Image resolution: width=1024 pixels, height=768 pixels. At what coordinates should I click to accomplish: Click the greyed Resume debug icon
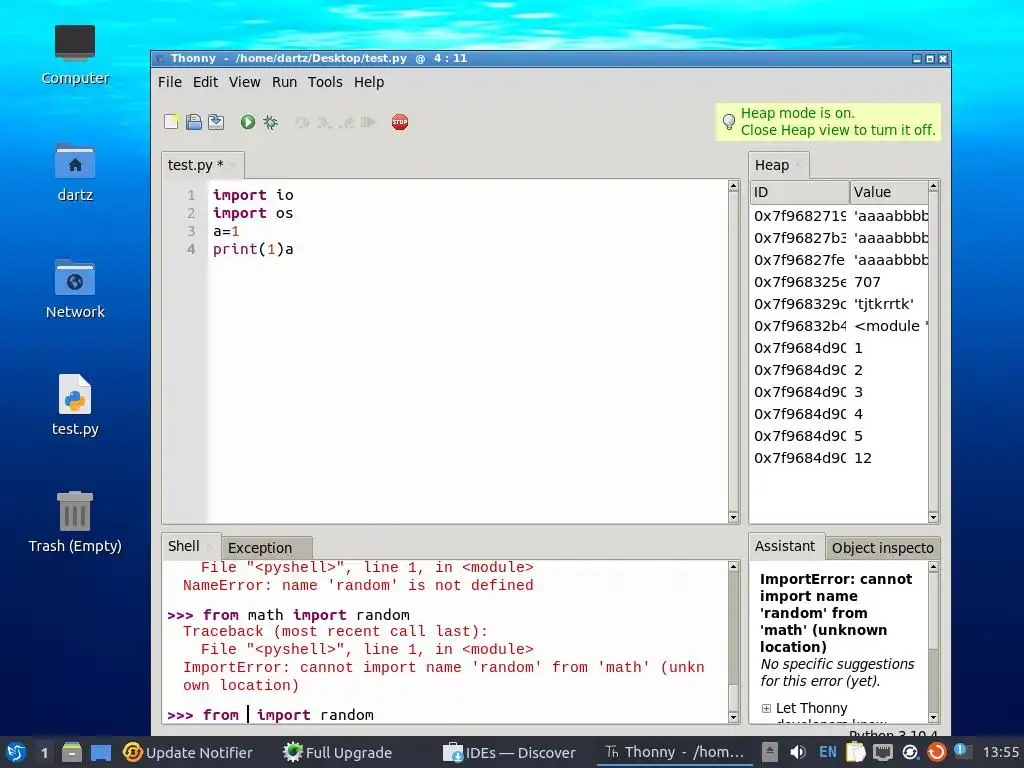pyautogui.click(x=368, y=122)
